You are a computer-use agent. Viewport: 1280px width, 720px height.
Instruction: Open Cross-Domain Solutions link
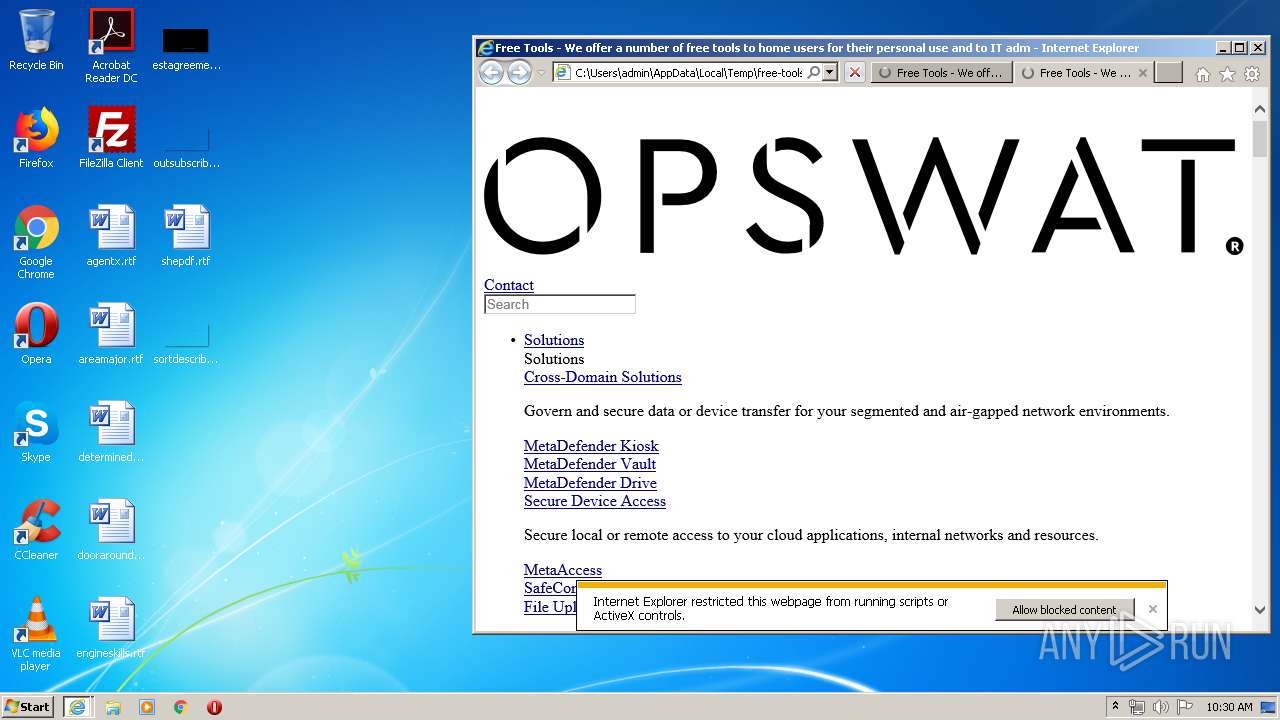(x=603, y=377)
